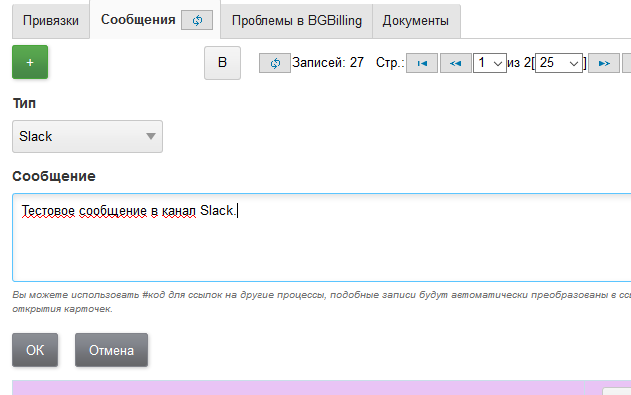Click the Сообщение field label
631x395 pixels.
tap(54, 176)
